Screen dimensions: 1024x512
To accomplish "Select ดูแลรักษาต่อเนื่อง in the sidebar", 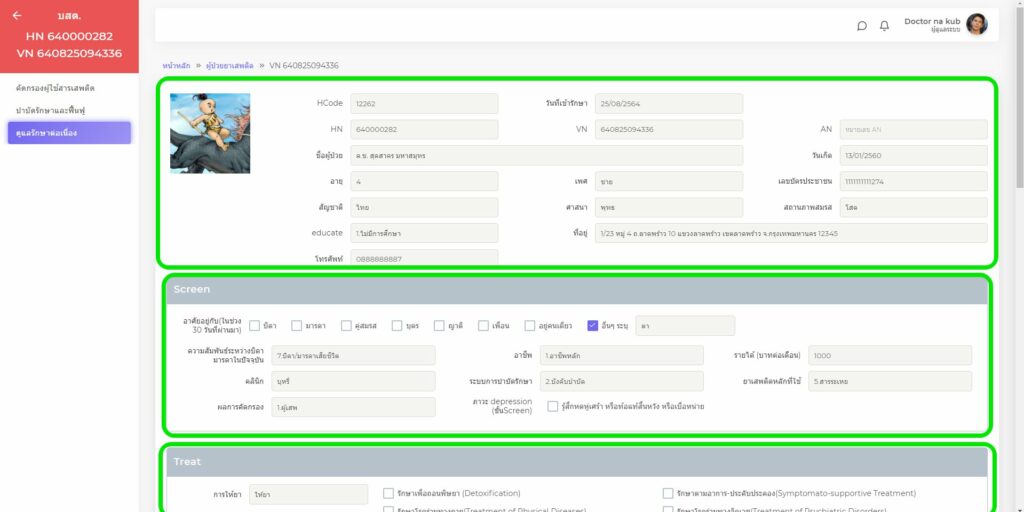I will (x=68, y=133).
